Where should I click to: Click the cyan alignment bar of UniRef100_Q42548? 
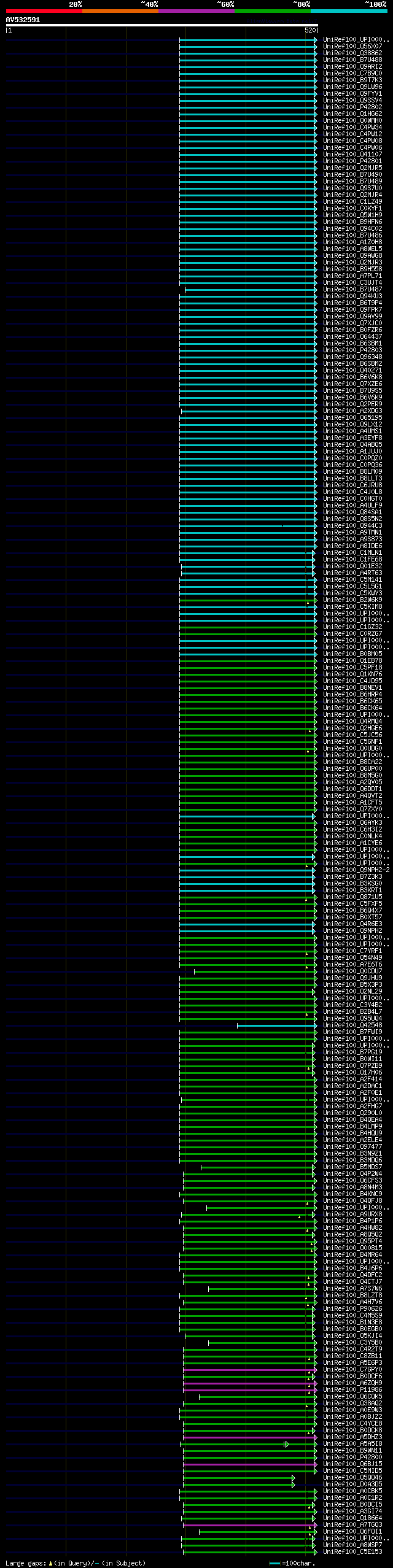click(x=277, y=1025)
